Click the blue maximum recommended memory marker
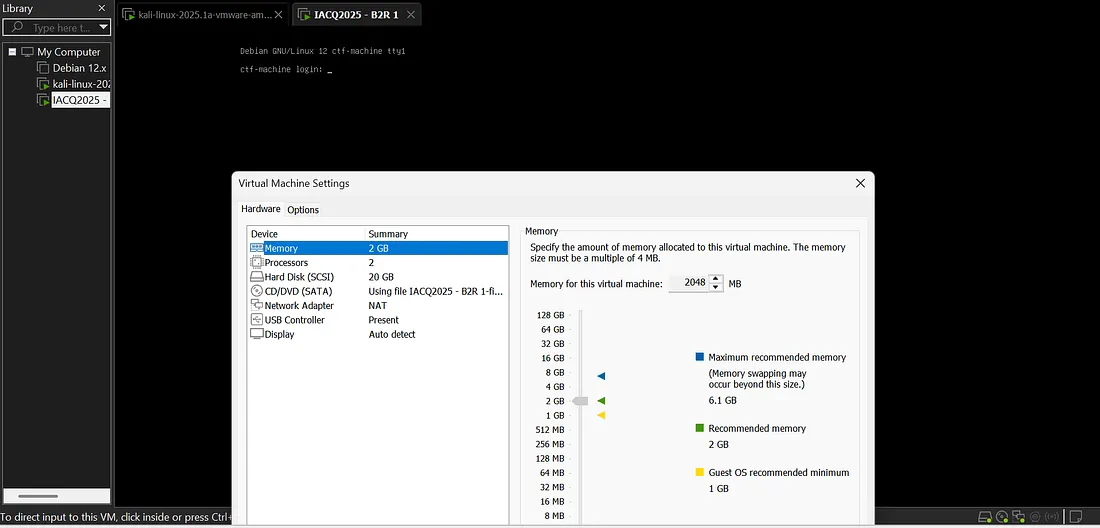This screenshot has height=528, width=1100. pyautogui.click(x=601, y=376)
